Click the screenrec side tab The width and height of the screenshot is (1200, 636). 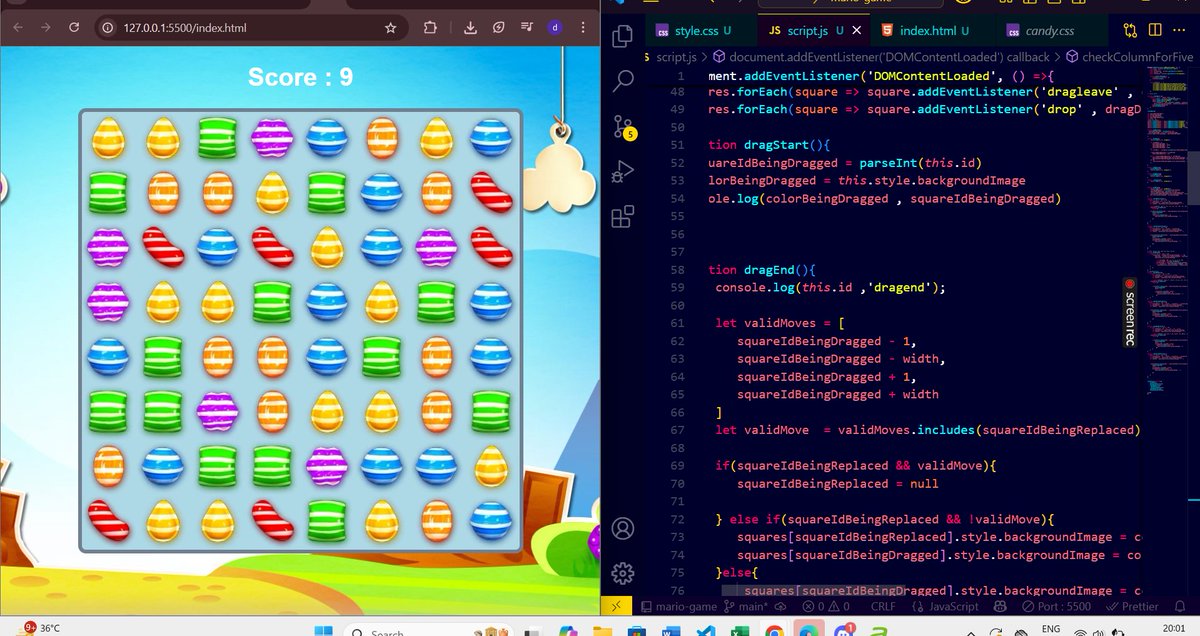(x=1131, y=311)
